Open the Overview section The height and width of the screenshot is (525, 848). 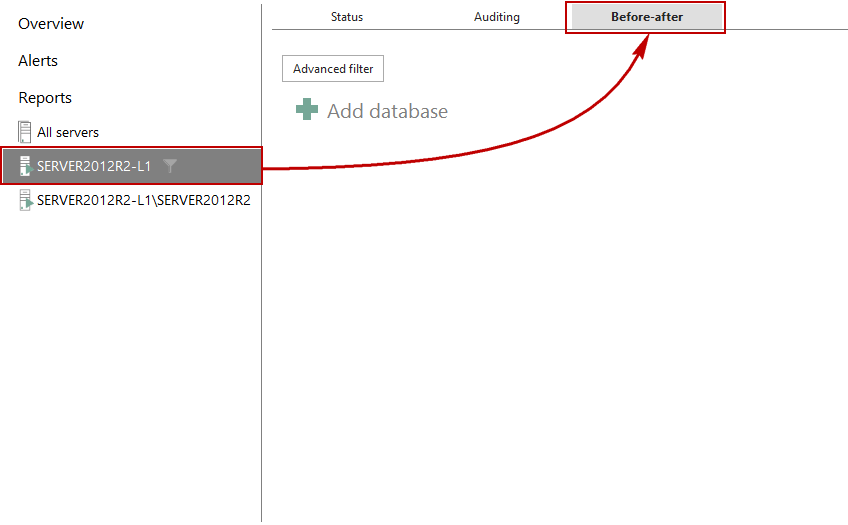pyautogui.click(x=51, y=23)
